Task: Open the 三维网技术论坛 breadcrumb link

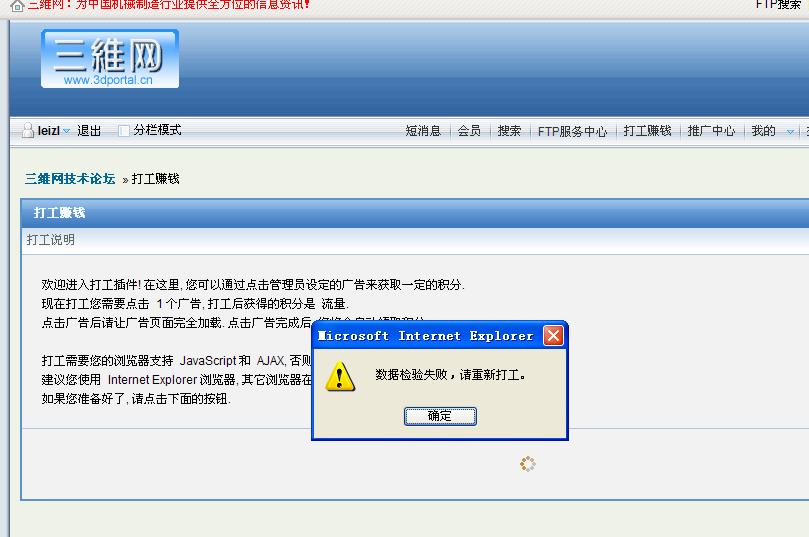Action: coord(70,179)
